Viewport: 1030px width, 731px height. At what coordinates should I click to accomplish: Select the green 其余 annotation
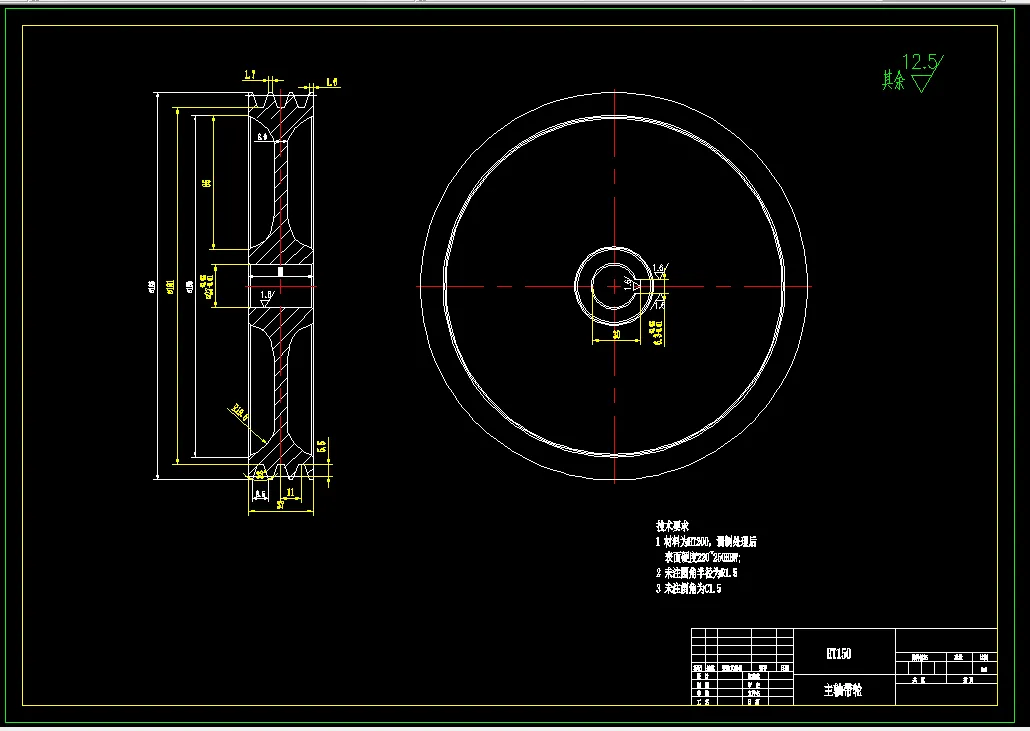(x=893, y=80)
